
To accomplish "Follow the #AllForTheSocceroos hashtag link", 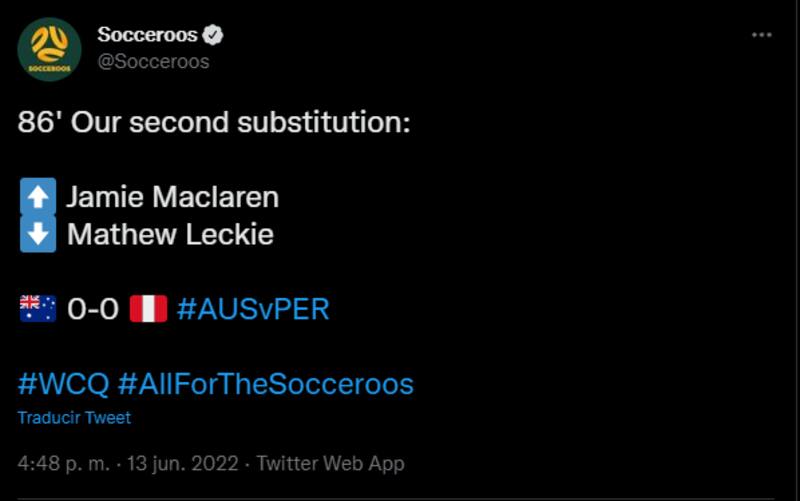I will coord(265,384).
